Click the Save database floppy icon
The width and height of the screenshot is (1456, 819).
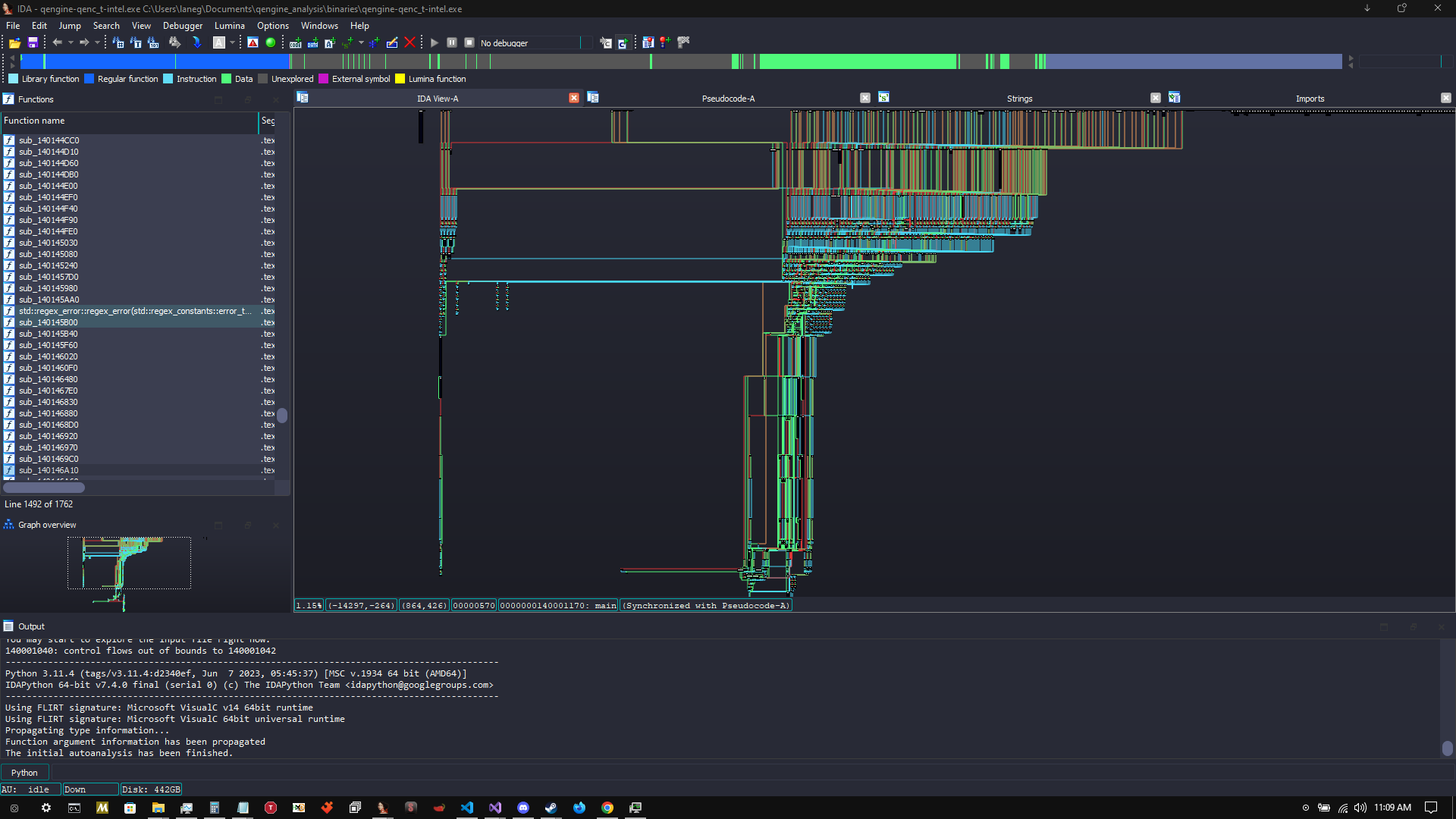pyautogui.click(x=33, y=43)
